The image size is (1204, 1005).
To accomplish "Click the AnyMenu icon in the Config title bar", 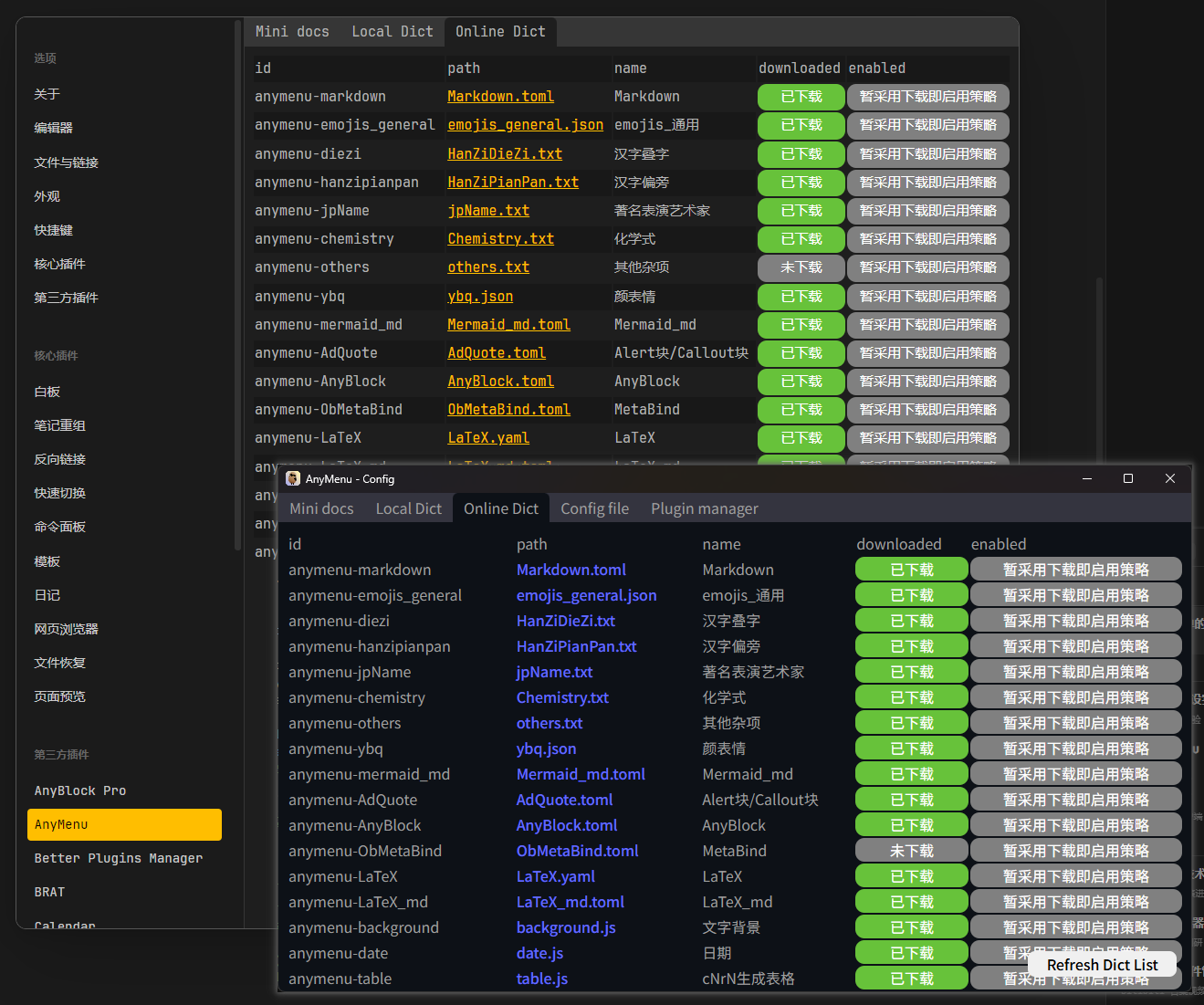I will point(293,478).
